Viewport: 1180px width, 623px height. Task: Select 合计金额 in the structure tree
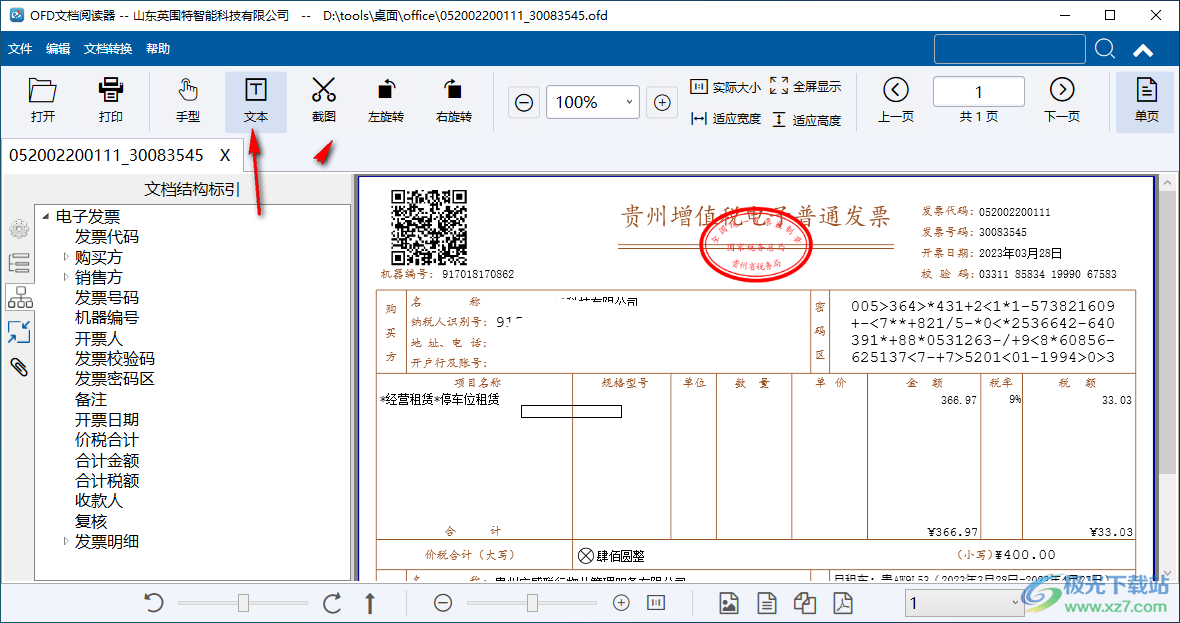pyautogui.click(x=107, y=460)
